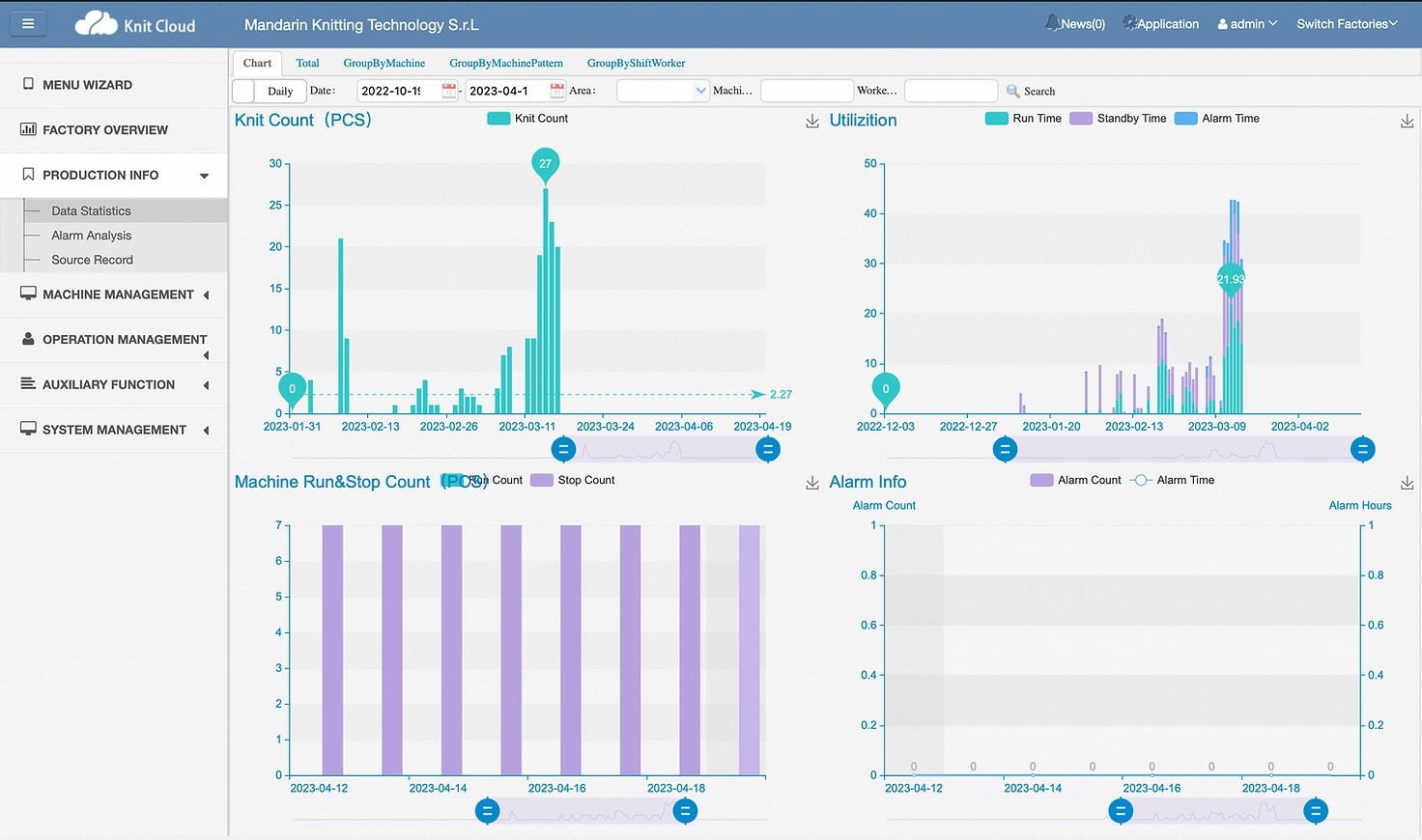Click the Knit Count left zoom slider handle

tap(563, 449)
